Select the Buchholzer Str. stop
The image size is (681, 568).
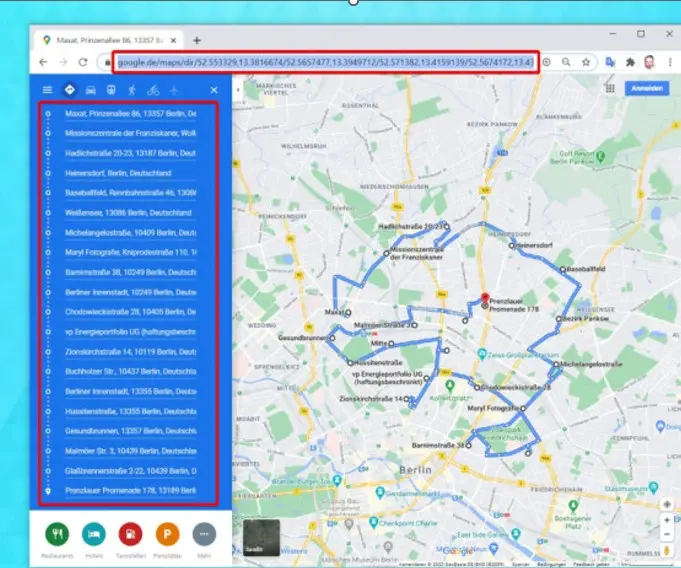(x=130, y=372)
